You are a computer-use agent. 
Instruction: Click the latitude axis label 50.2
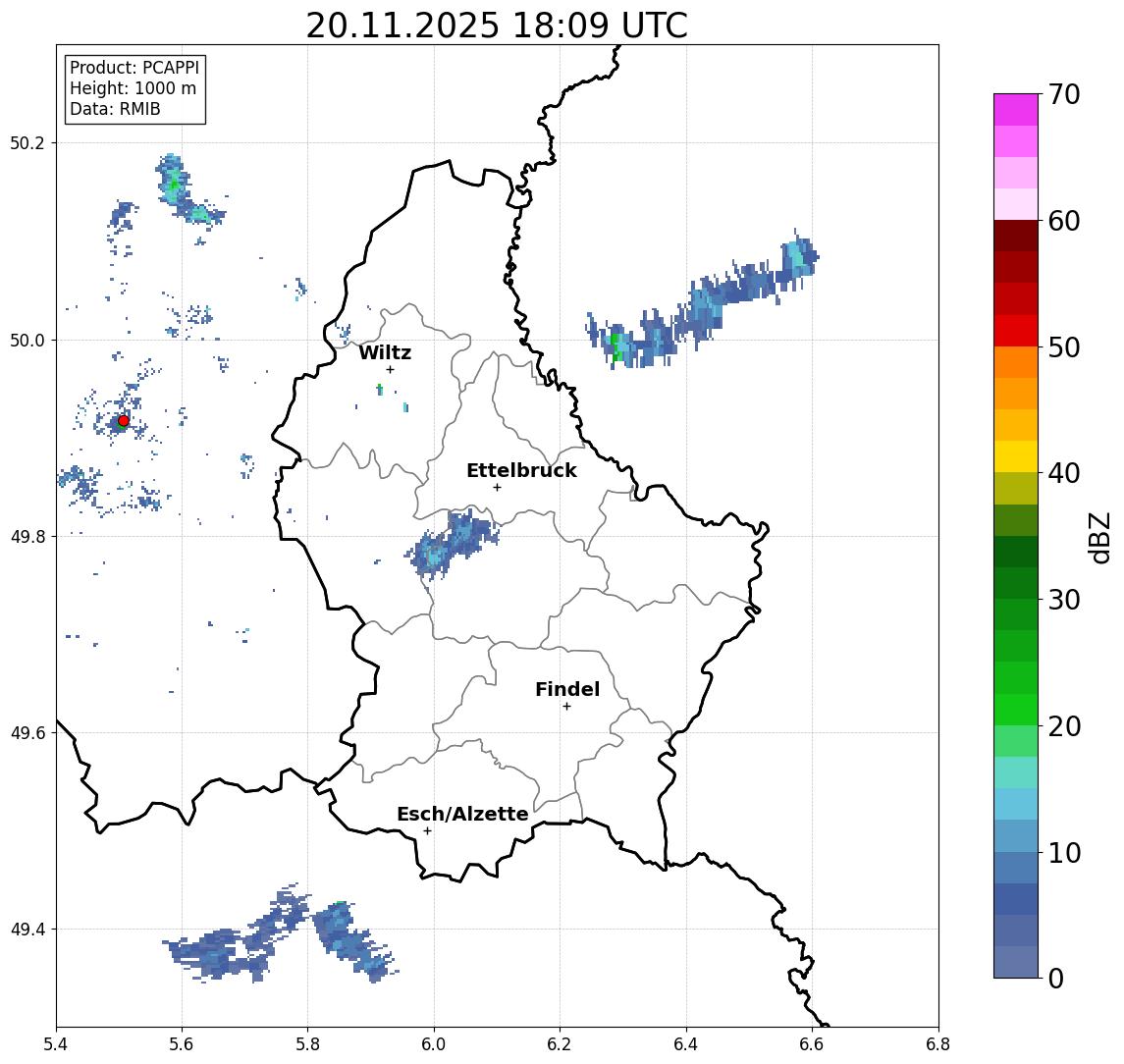pyautogui.click(x=27, y=142)
